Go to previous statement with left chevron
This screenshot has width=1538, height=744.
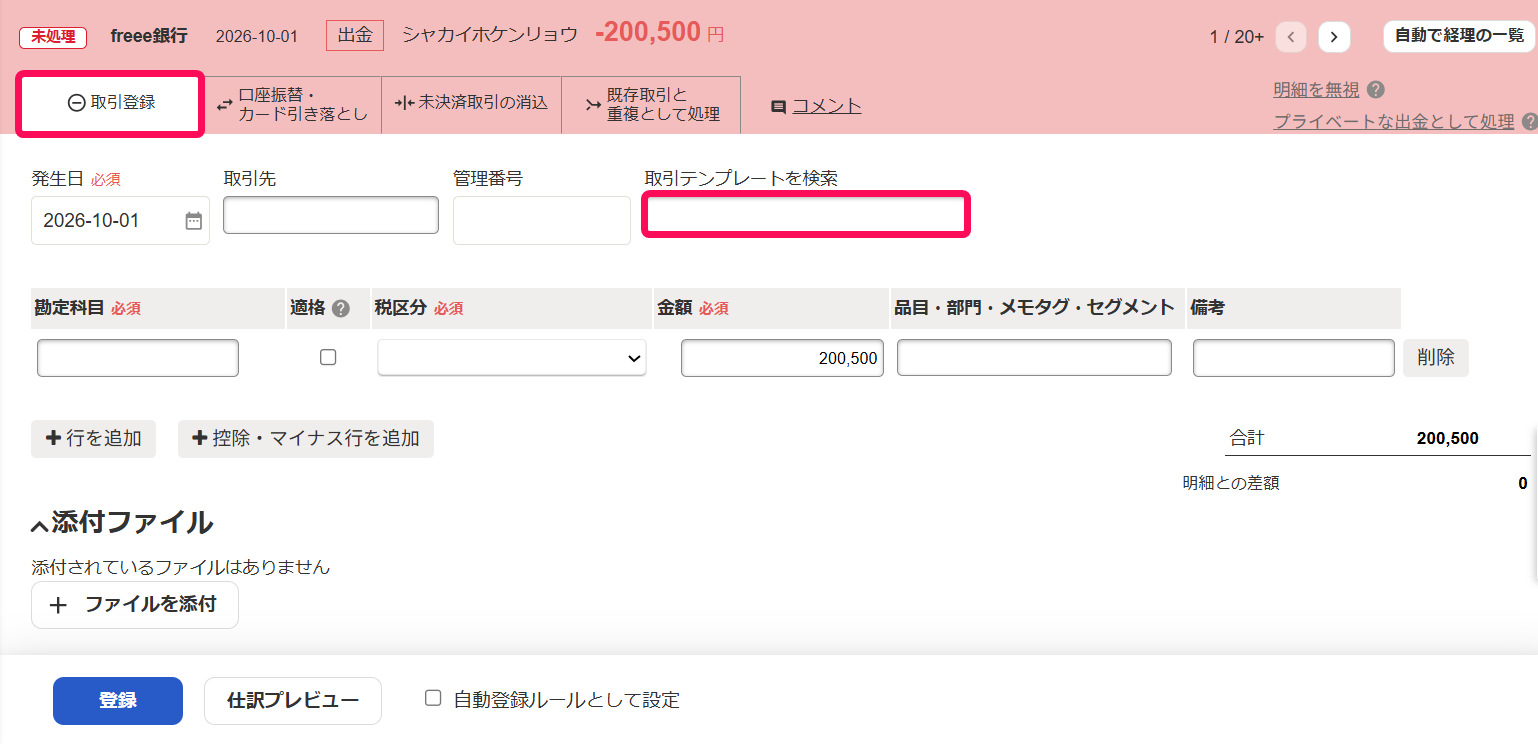tap(1291, 37)
